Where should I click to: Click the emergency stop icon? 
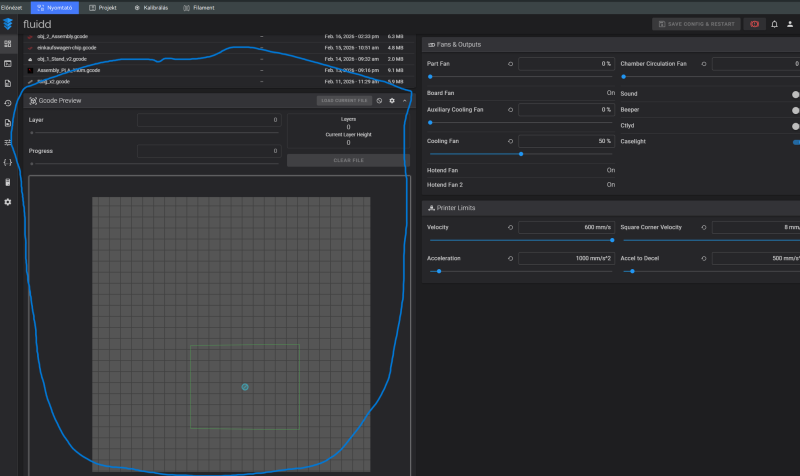[x=753, y=24]
